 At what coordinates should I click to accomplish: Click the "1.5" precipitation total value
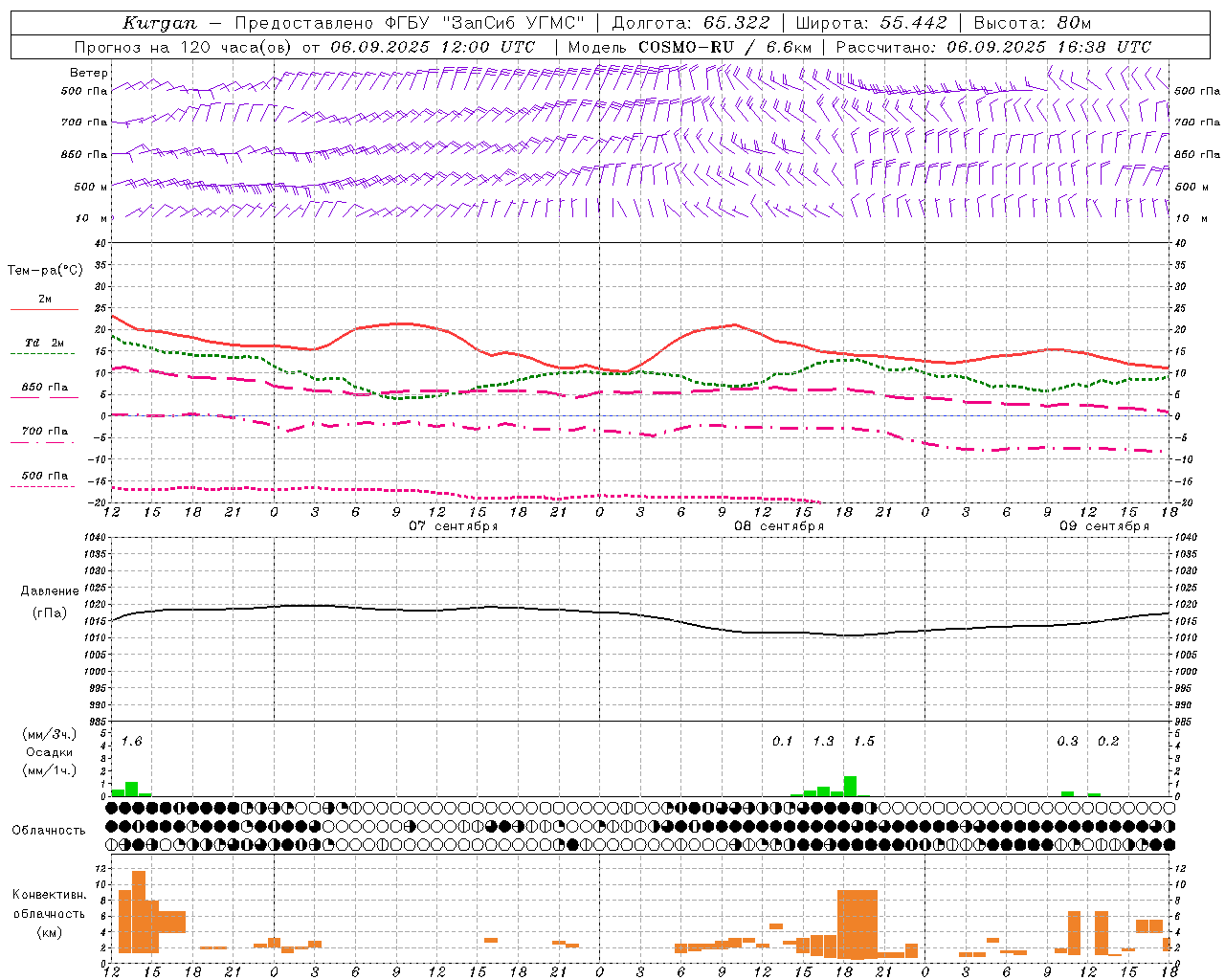(x=863, y=742)
